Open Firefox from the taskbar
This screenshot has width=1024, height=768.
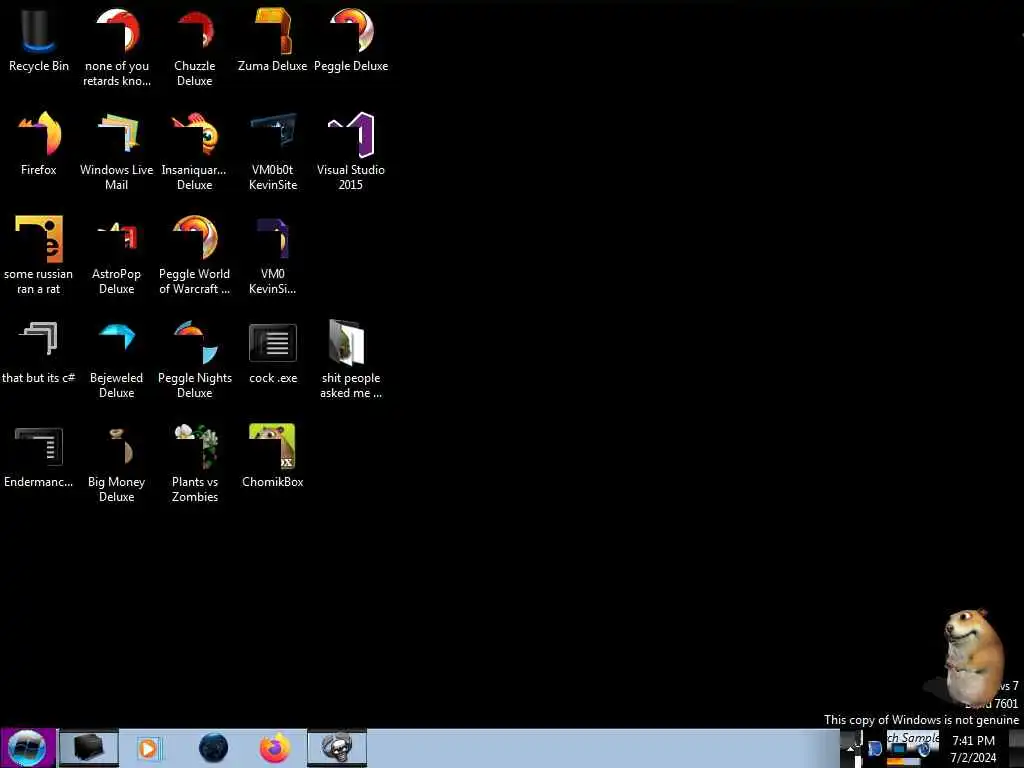pyautogui.click(x=275, y=748)
